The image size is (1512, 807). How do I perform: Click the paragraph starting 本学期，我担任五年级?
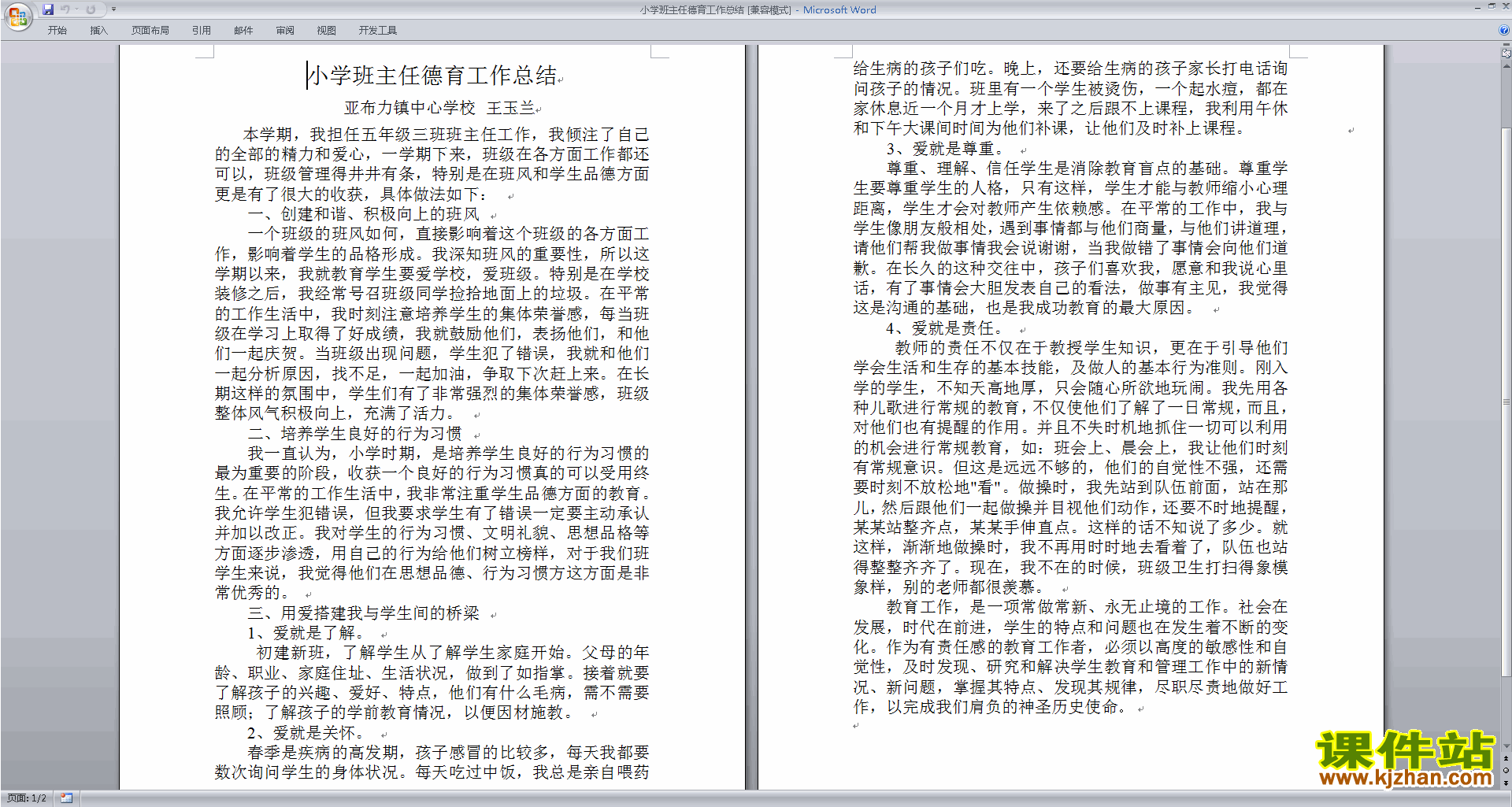point(432,165)
